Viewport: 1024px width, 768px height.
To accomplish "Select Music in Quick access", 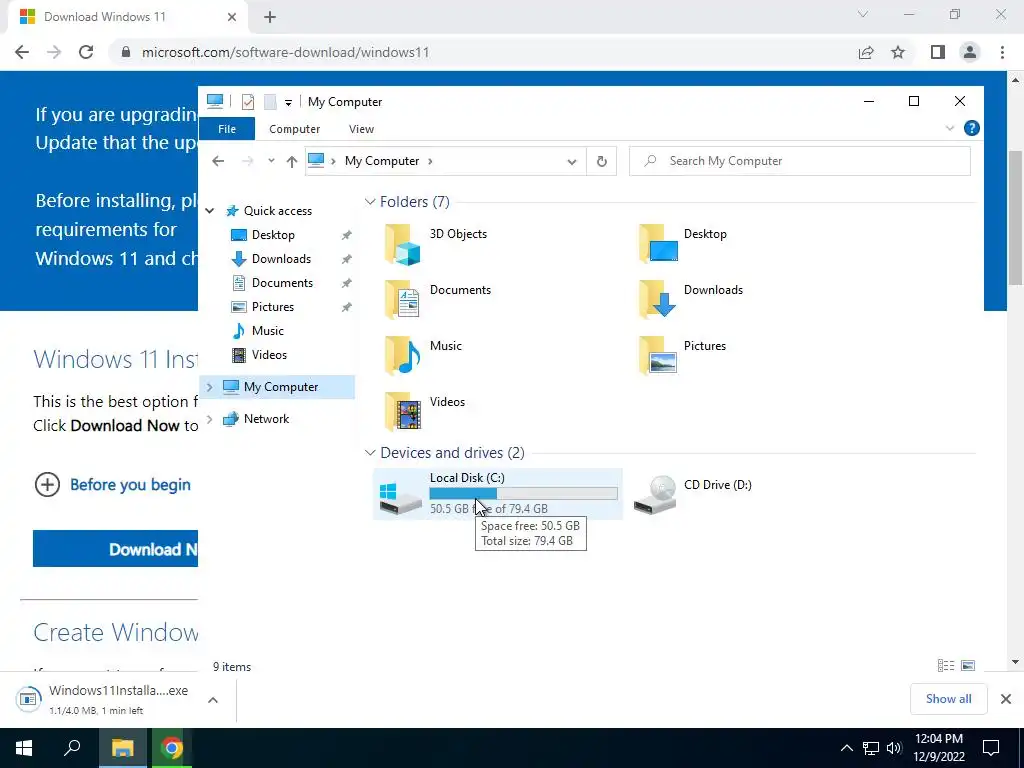I will pyautogui.click(x=268, y=330).
